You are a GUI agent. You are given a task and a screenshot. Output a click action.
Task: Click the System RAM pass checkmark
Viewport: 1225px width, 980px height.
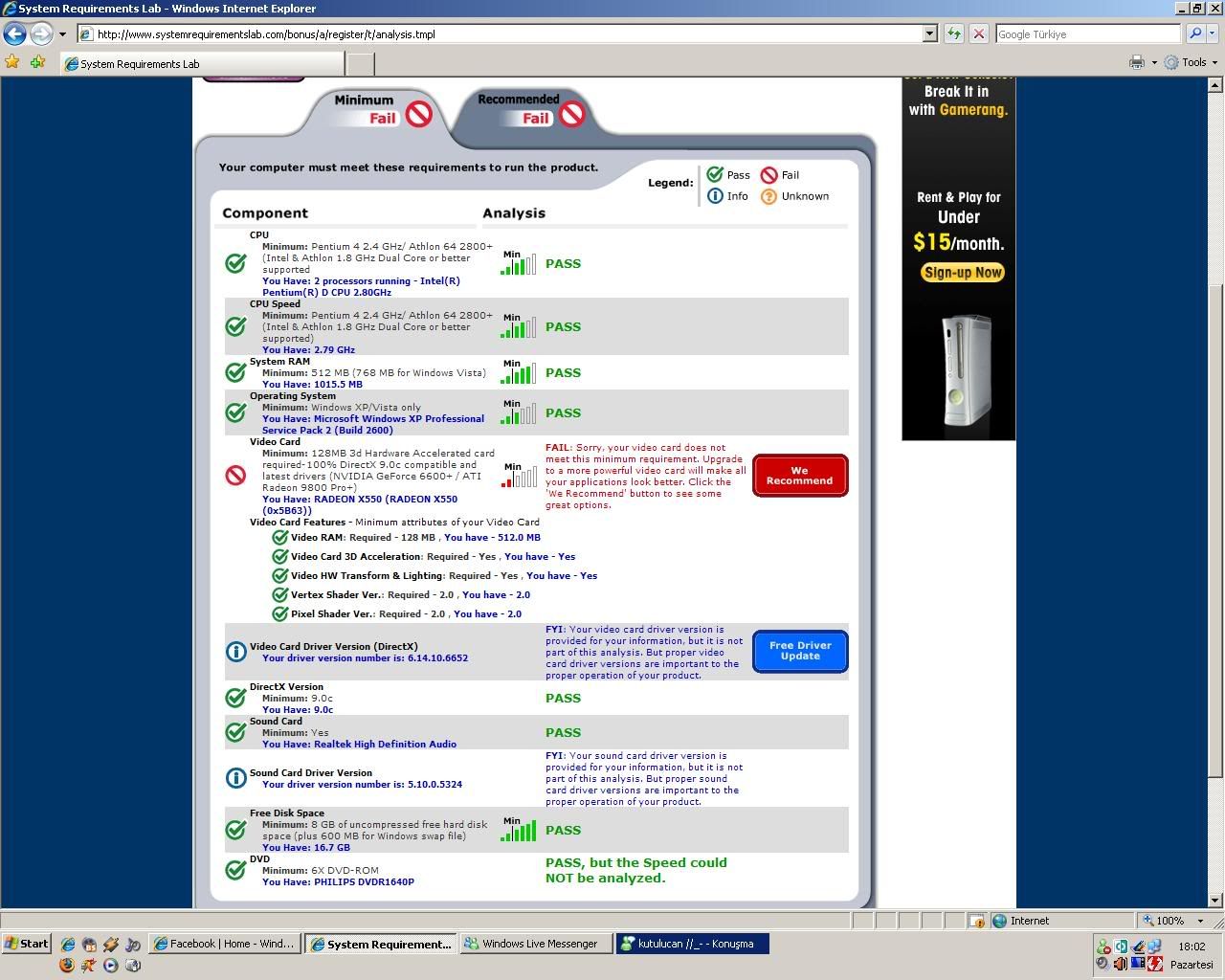click(235, 372)
